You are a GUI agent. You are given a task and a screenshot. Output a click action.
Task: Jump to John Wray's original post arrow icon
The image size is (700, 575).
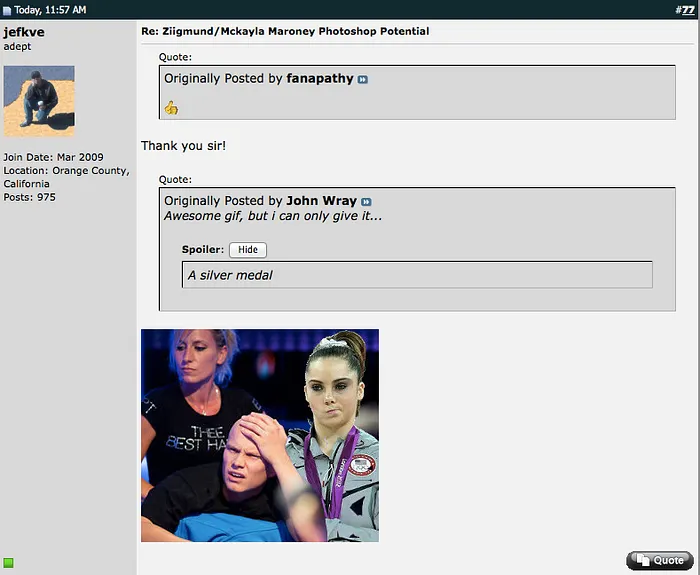(366, 202)
